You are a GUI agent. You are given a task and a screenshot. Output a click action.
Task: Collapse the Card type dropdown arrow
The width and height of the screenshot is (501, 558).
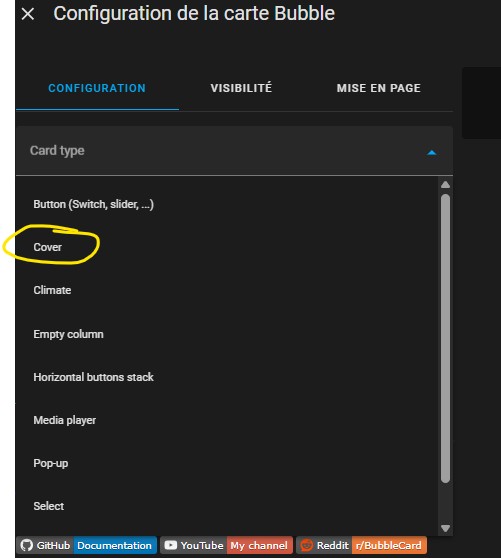click(432, 153)
